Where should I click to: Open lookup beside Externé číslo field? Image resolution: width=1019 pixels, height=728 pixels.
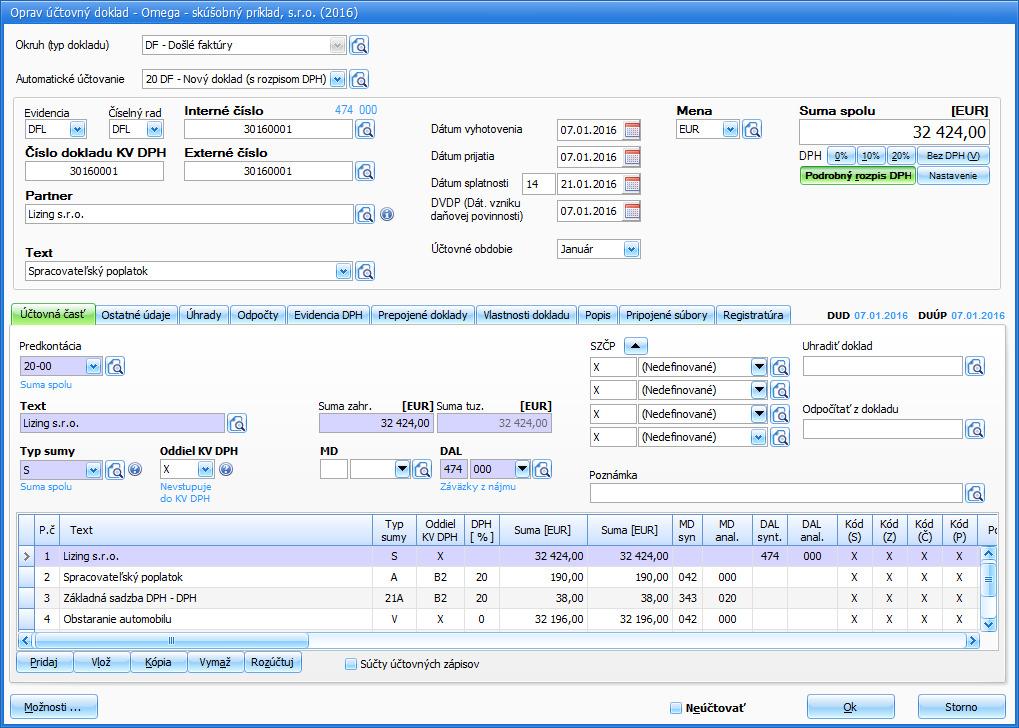pyautogui.click(x=365, y=172)
